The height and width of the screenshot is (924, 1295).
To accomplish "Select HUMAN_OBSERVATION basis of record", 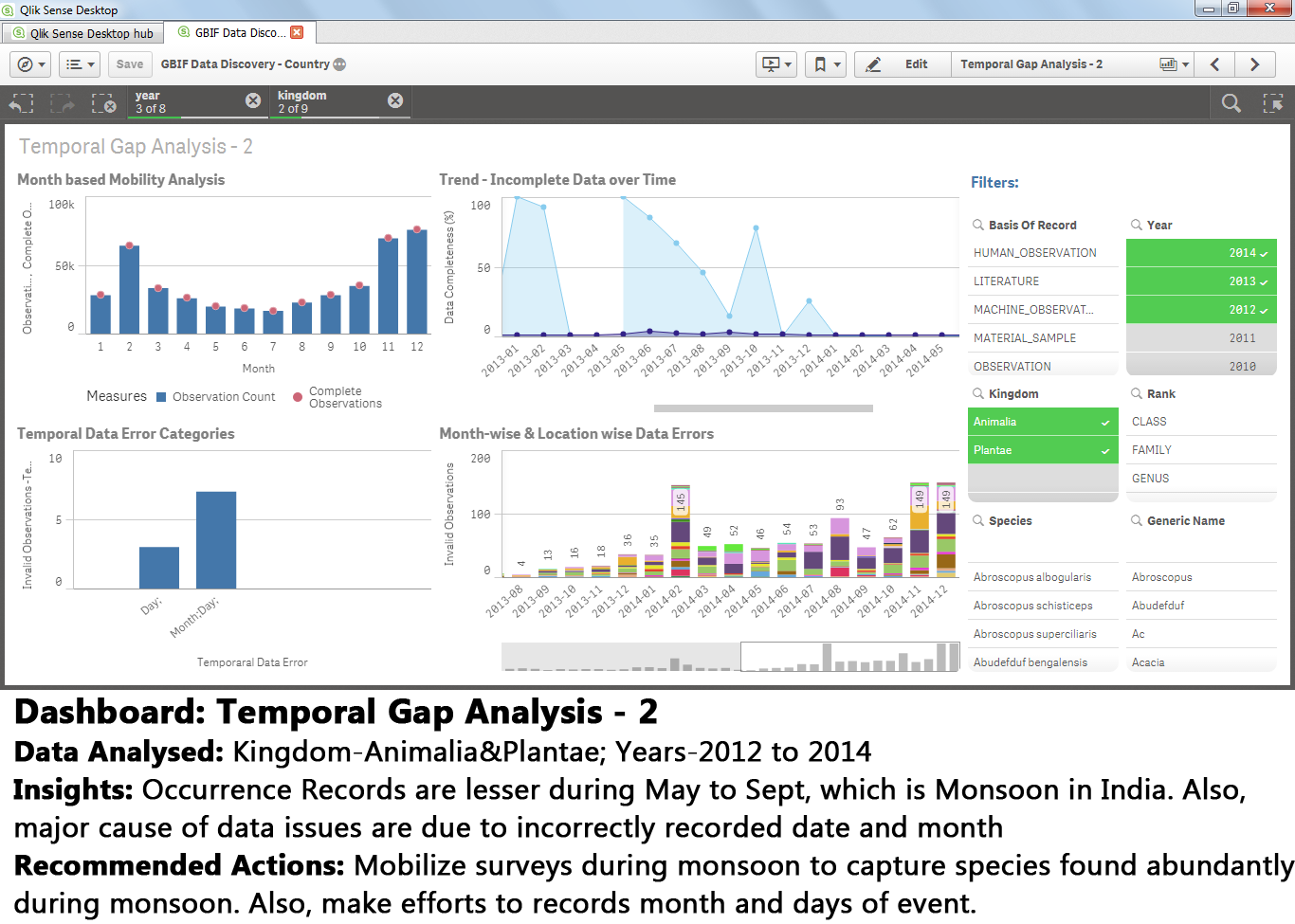I will coord(1043,253).
